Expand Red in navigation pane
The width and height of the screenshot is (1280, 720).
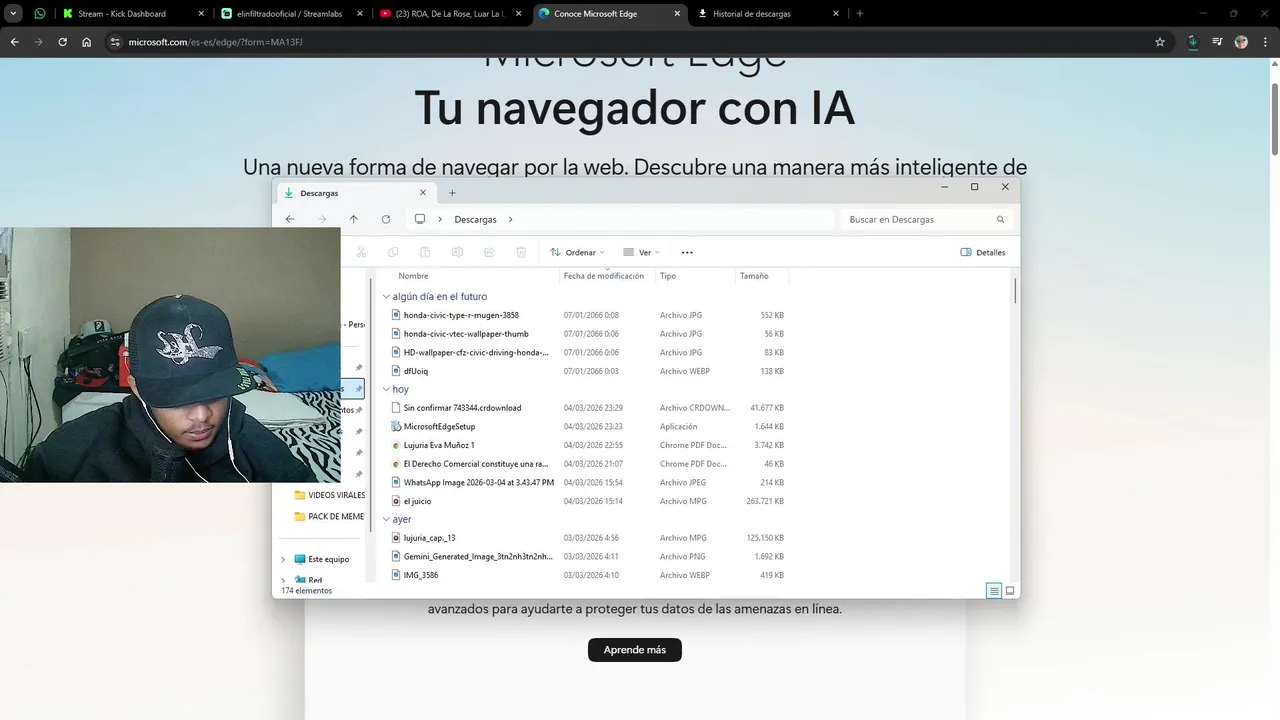pos(283,580)
